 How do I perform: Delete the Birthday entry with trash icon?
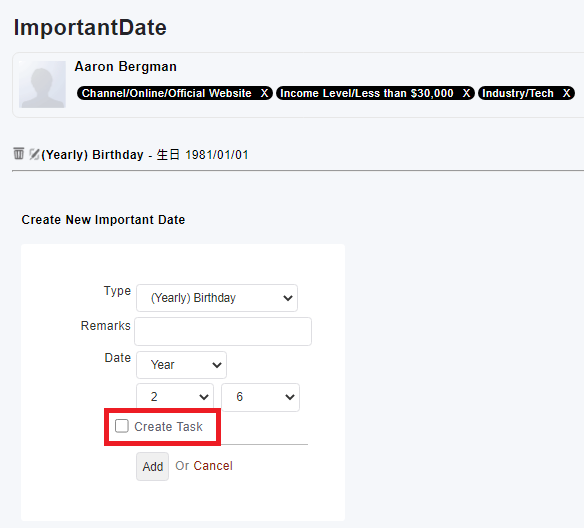[x=18, y=153]
